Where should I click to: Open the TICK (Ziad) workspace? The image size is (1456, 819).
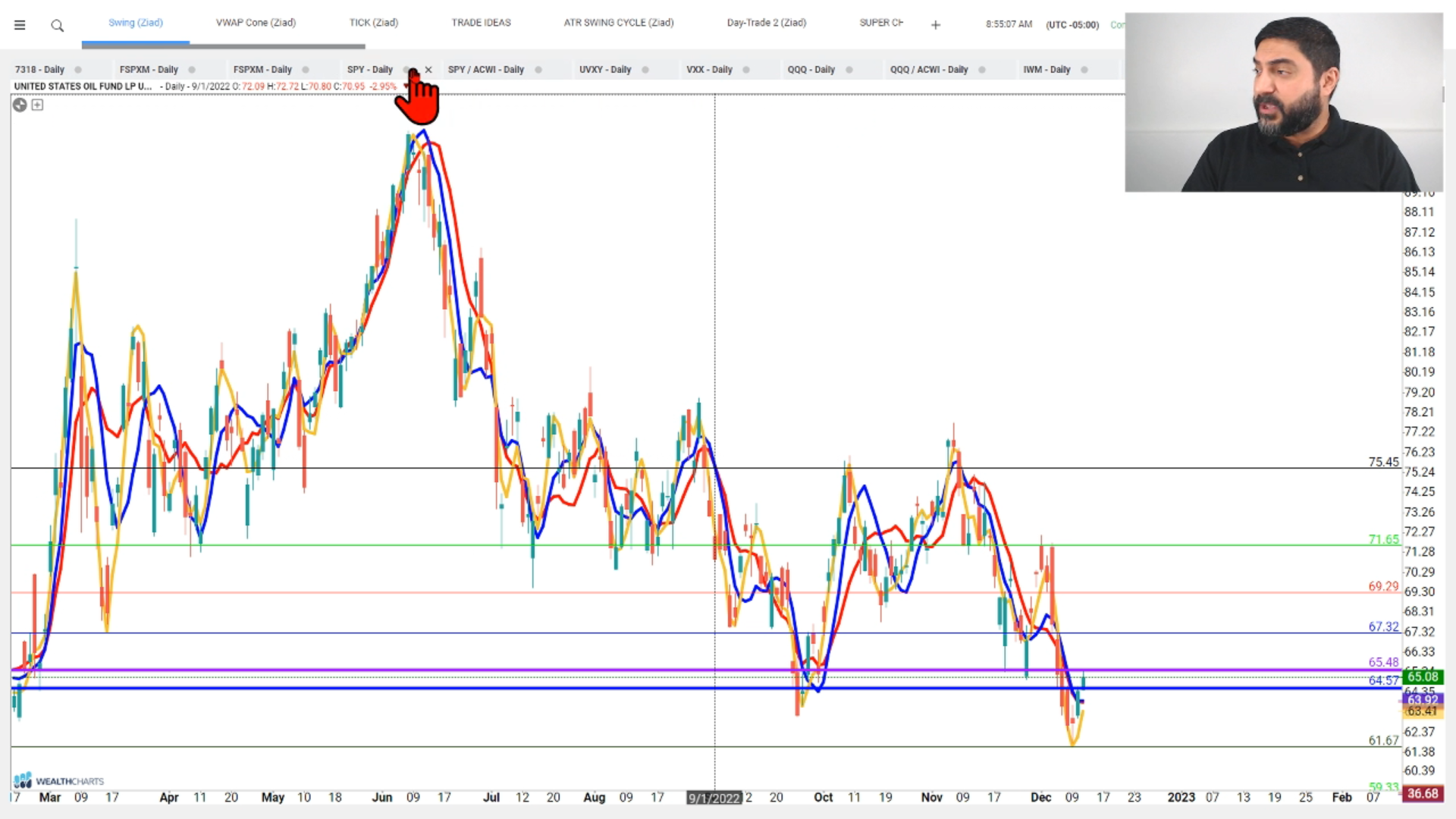tap(374, 23)
